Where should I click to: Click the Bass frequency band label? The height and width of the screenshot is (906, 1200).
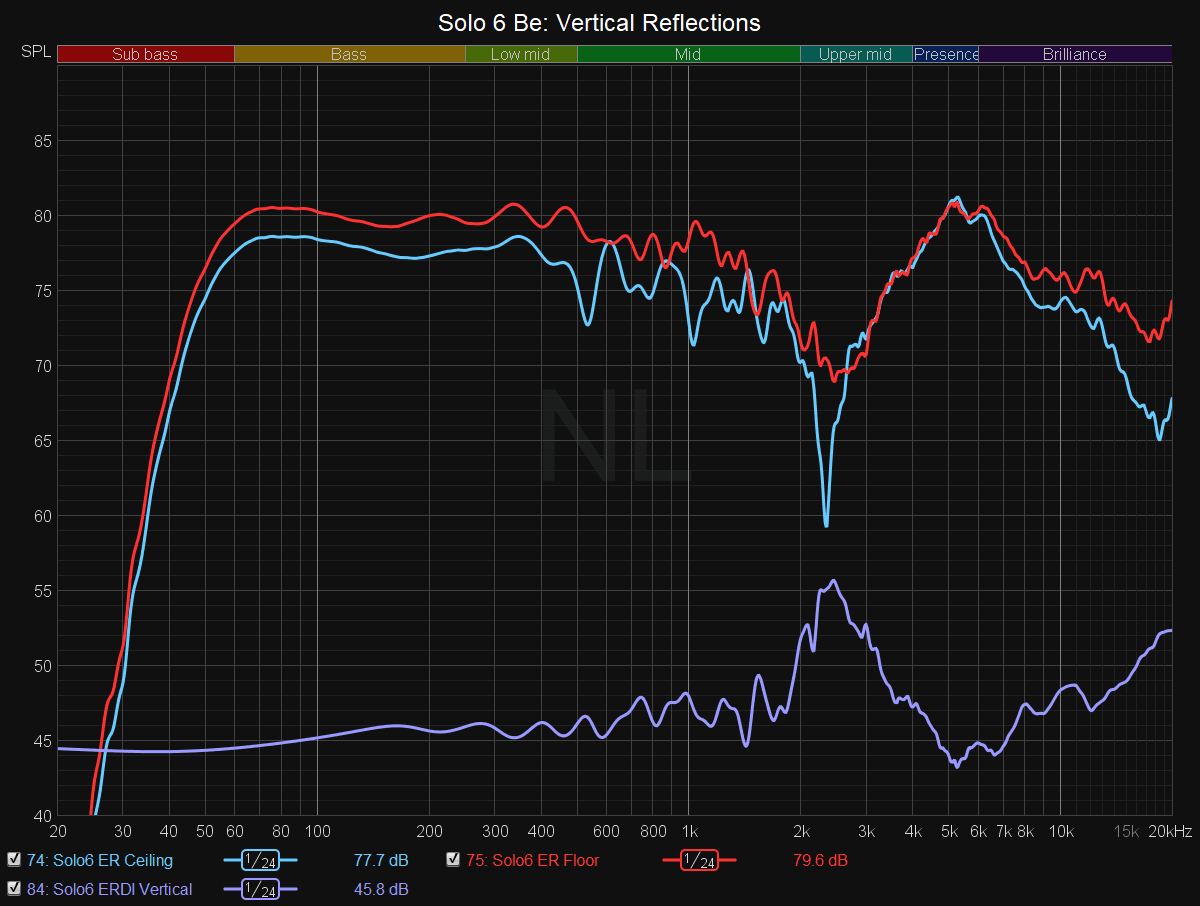349,54
